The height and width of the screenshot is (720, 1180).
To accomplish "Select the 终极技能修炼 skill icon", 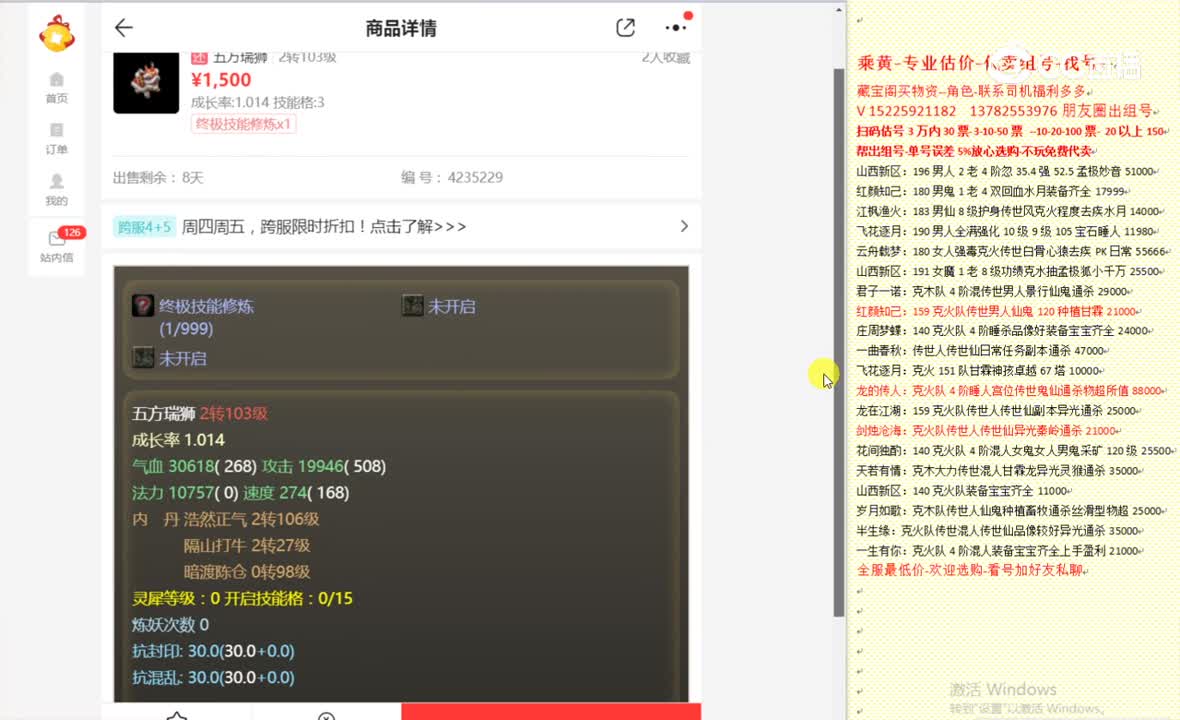I will point(143,305).
